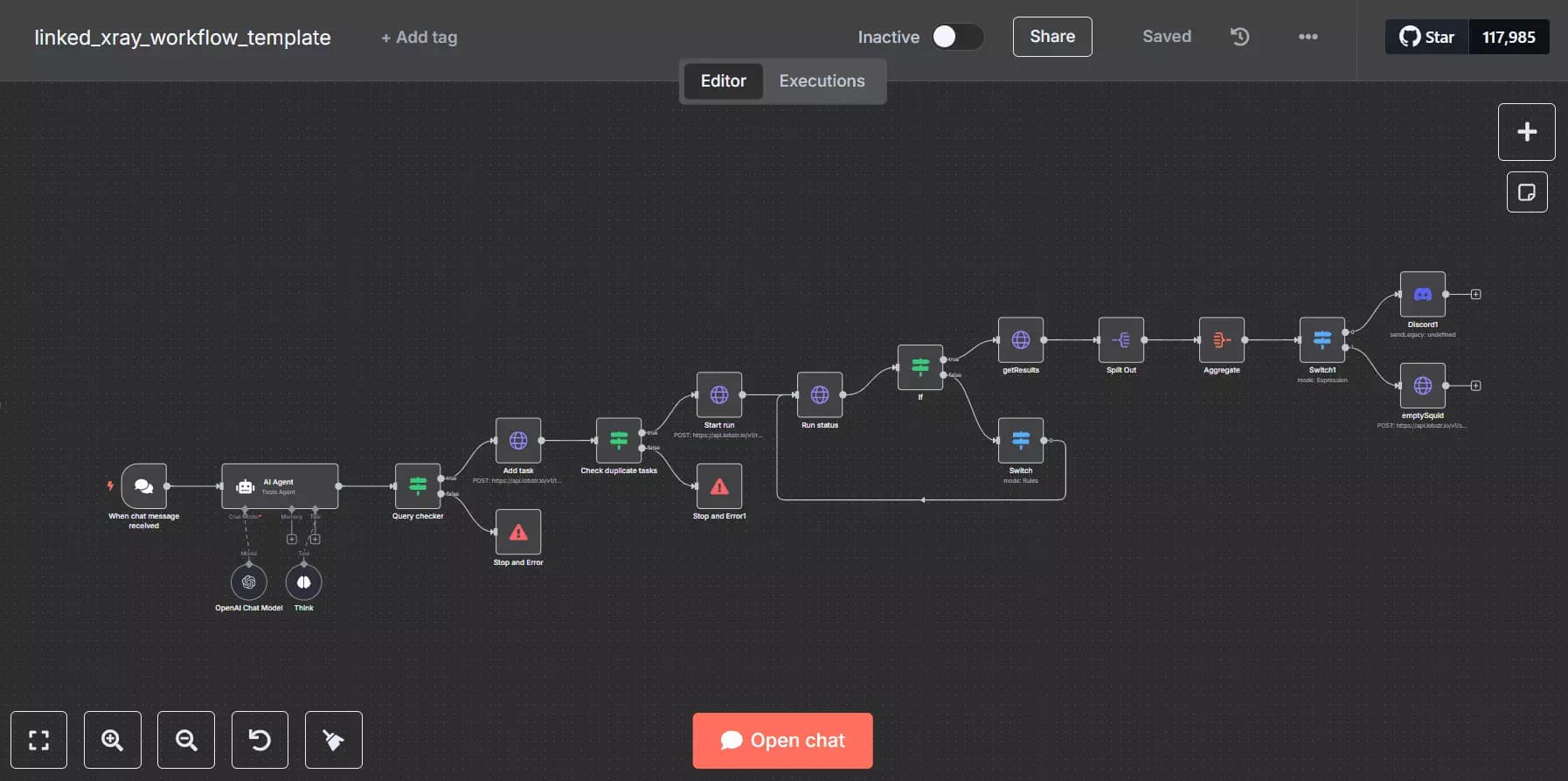Select the Switch rules node
The image size is (1568, 781).
[x=1021, y=441]
